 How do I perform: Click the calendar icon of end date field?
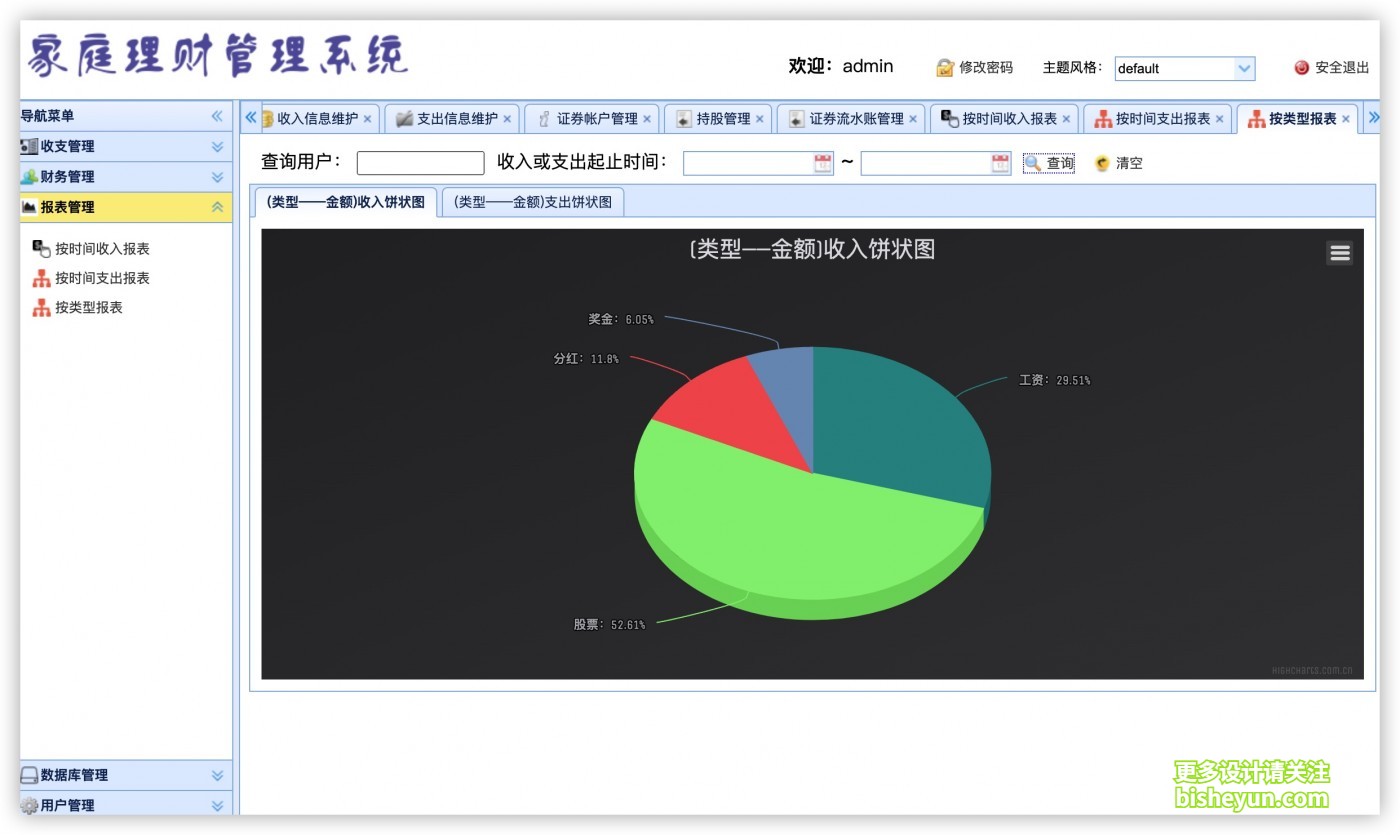point(1000,163)
